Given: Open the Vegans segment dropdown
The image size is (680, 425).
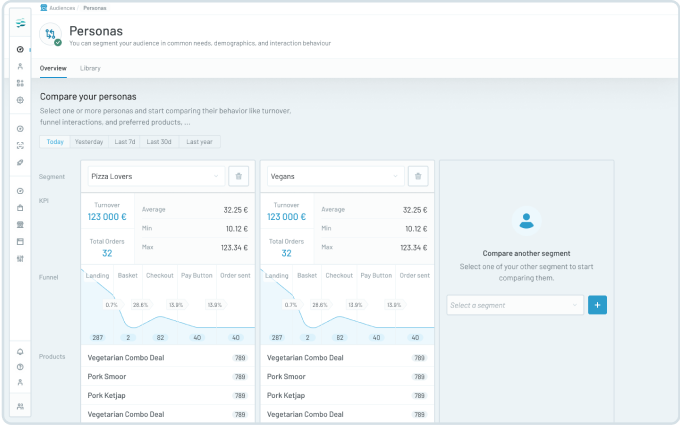Looking at the screenshot, I should pyautogui.click(x=334, y=176).
